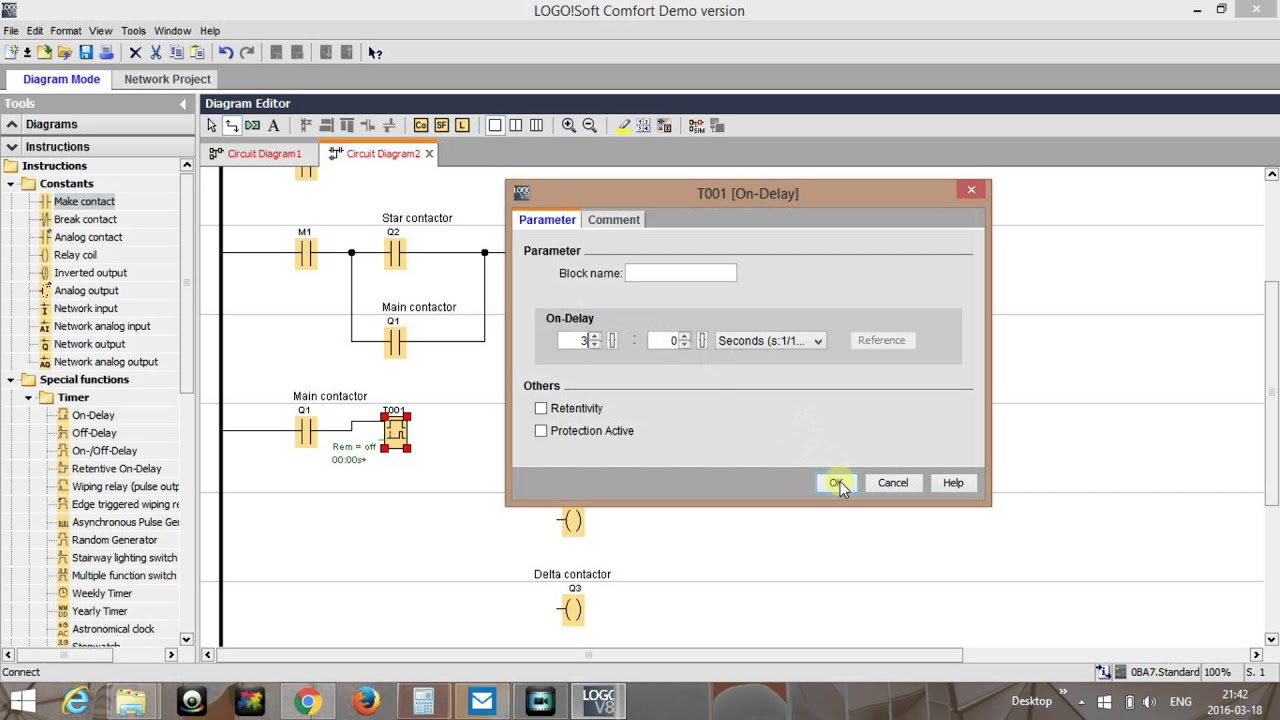The image size is (1280, 720).
Task: Launch Google Chrome from taskbar
Action: click(308, 701)
